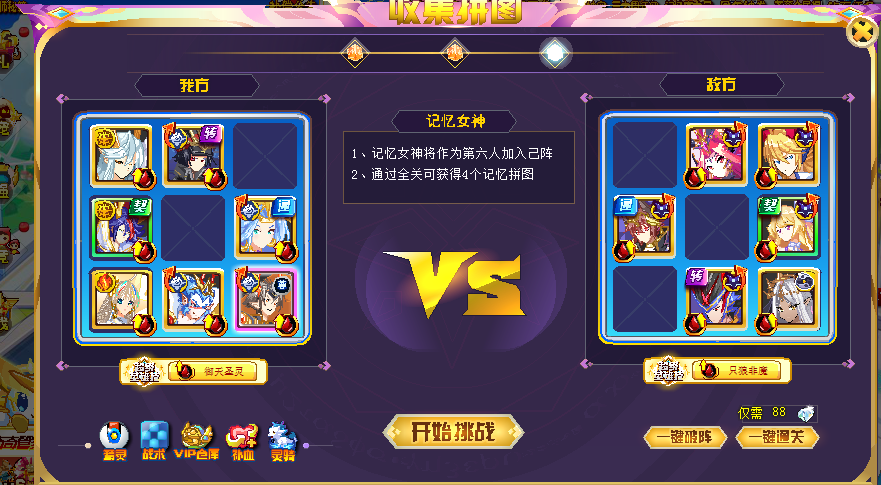
Task: Click the blood drop icon on 御天圣灵 bar
Action: click(x=181, y=371)
